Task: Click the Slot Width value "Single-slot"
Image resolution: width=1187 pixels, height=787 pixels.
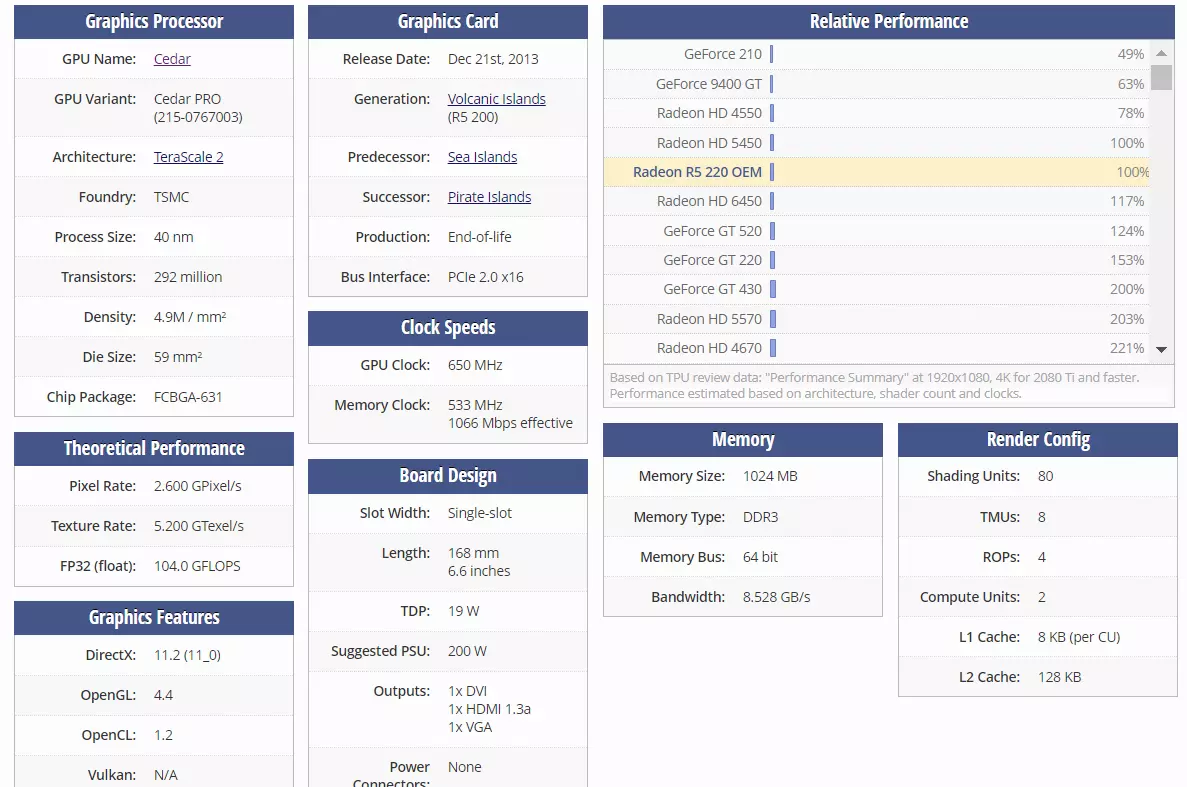Action: point(479,513)
